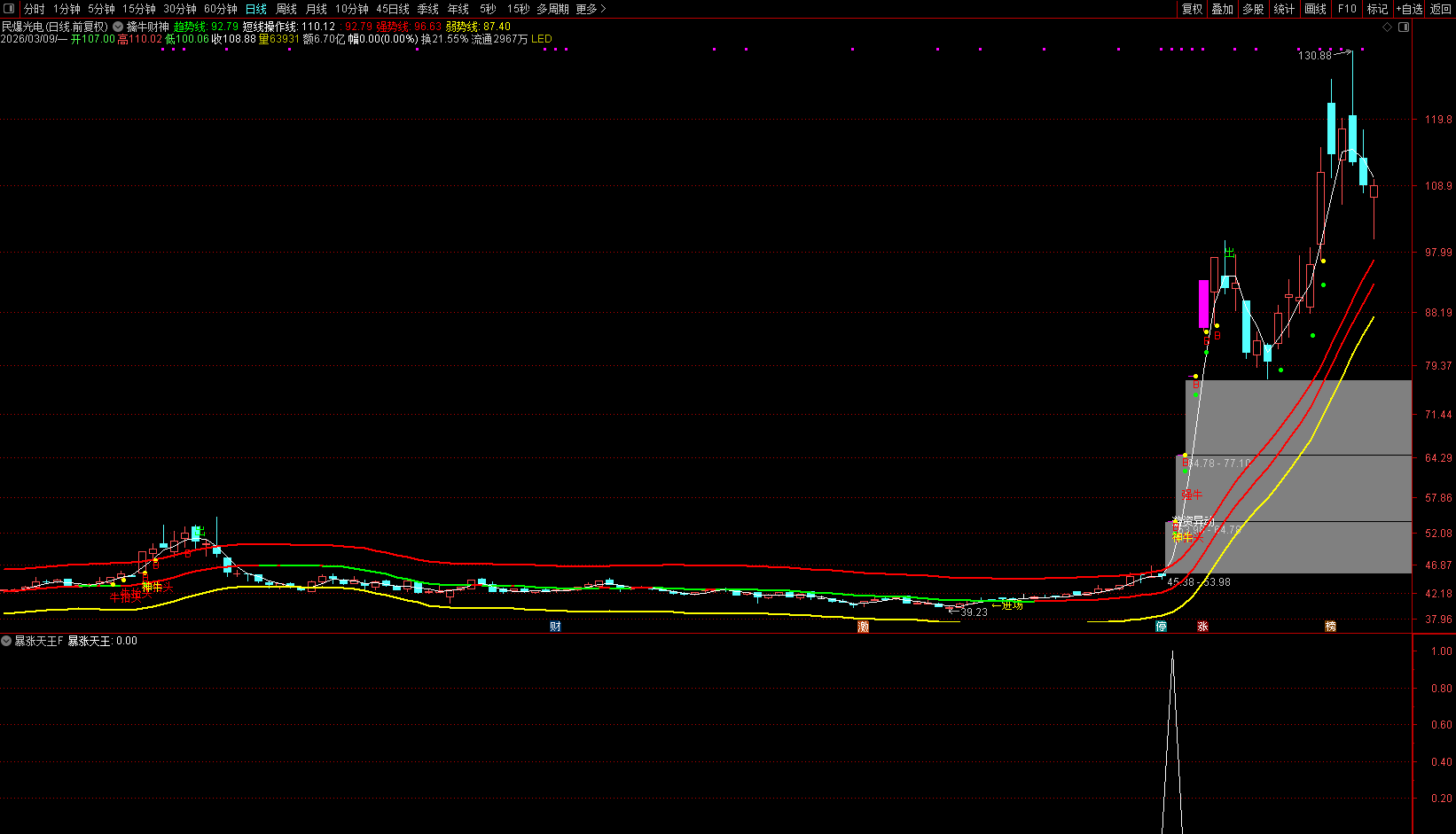Click the 叠加 overlay button

click(x=1222, y=9)
